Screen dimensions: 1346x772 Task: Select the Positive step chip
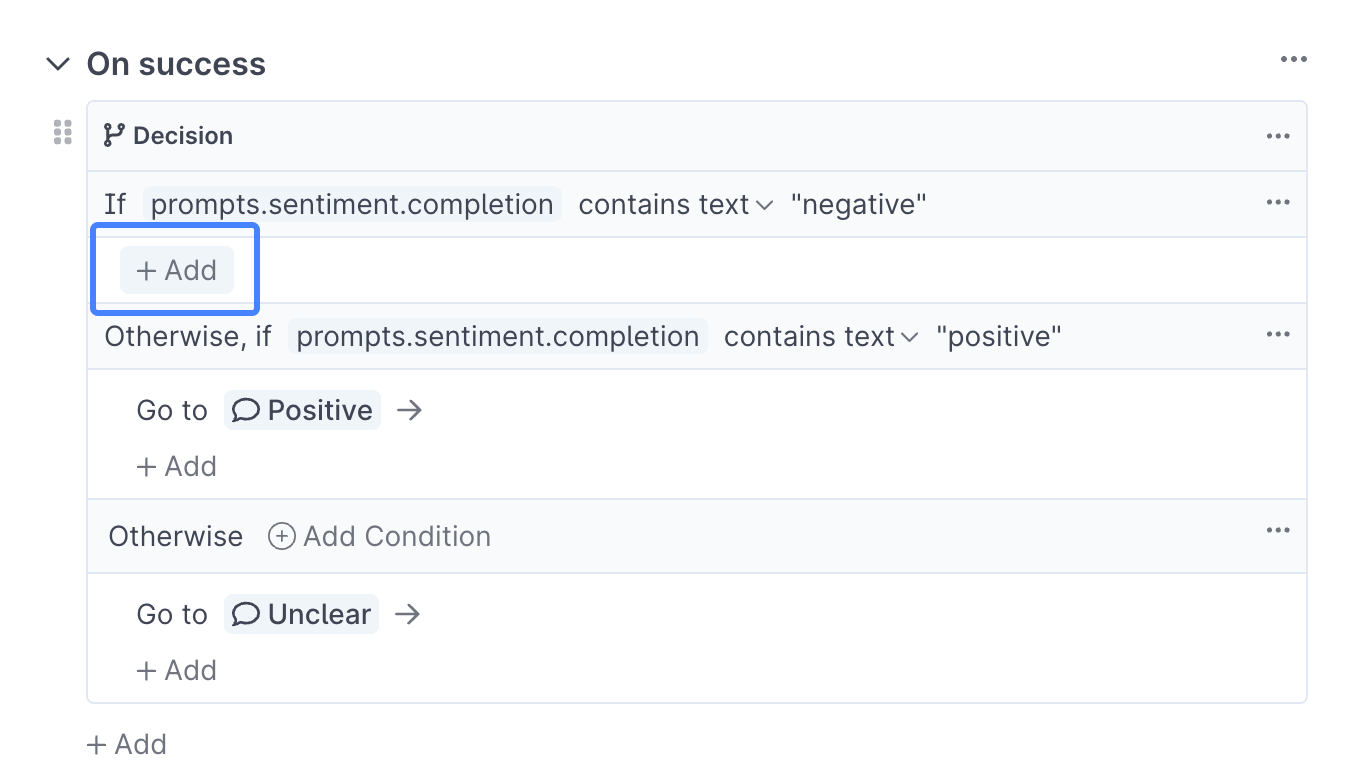(302, 410)
